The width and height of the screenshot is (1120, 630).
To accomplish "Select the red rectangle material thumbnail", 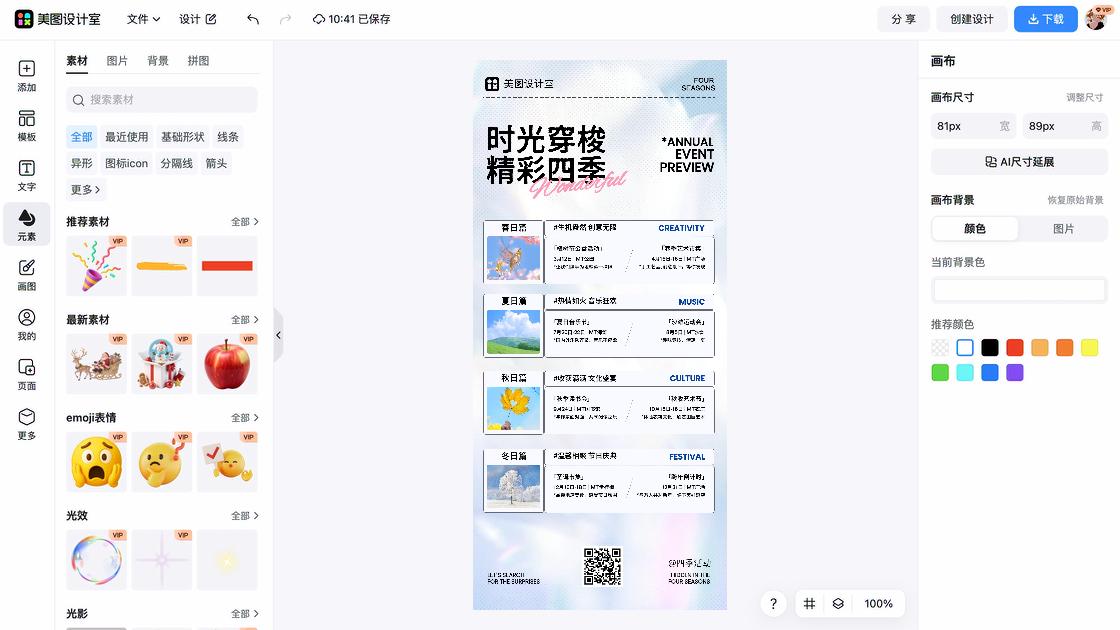I will click(227, 266).
